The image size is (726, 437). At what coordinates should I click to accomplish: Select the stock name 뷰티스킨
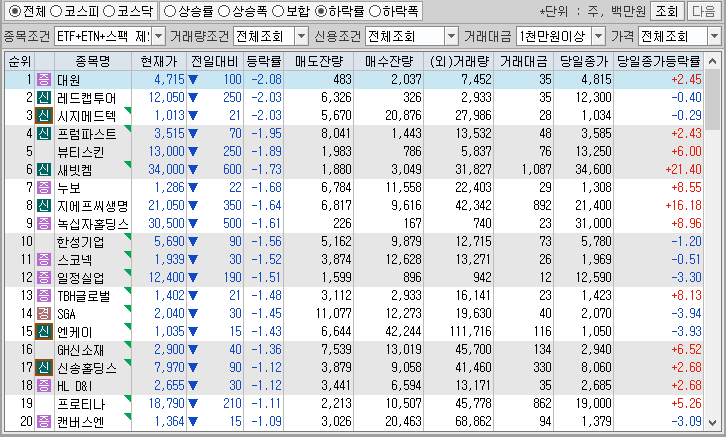point(81,152)
